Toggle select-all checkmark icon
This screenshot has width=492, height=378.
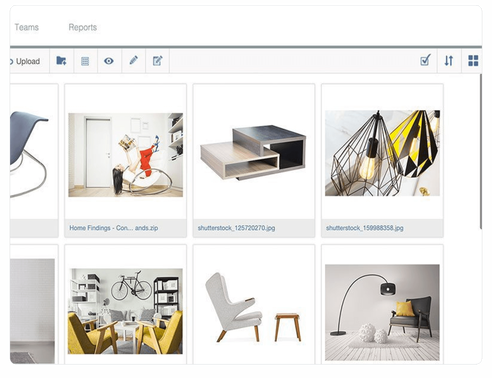point(425,60)
